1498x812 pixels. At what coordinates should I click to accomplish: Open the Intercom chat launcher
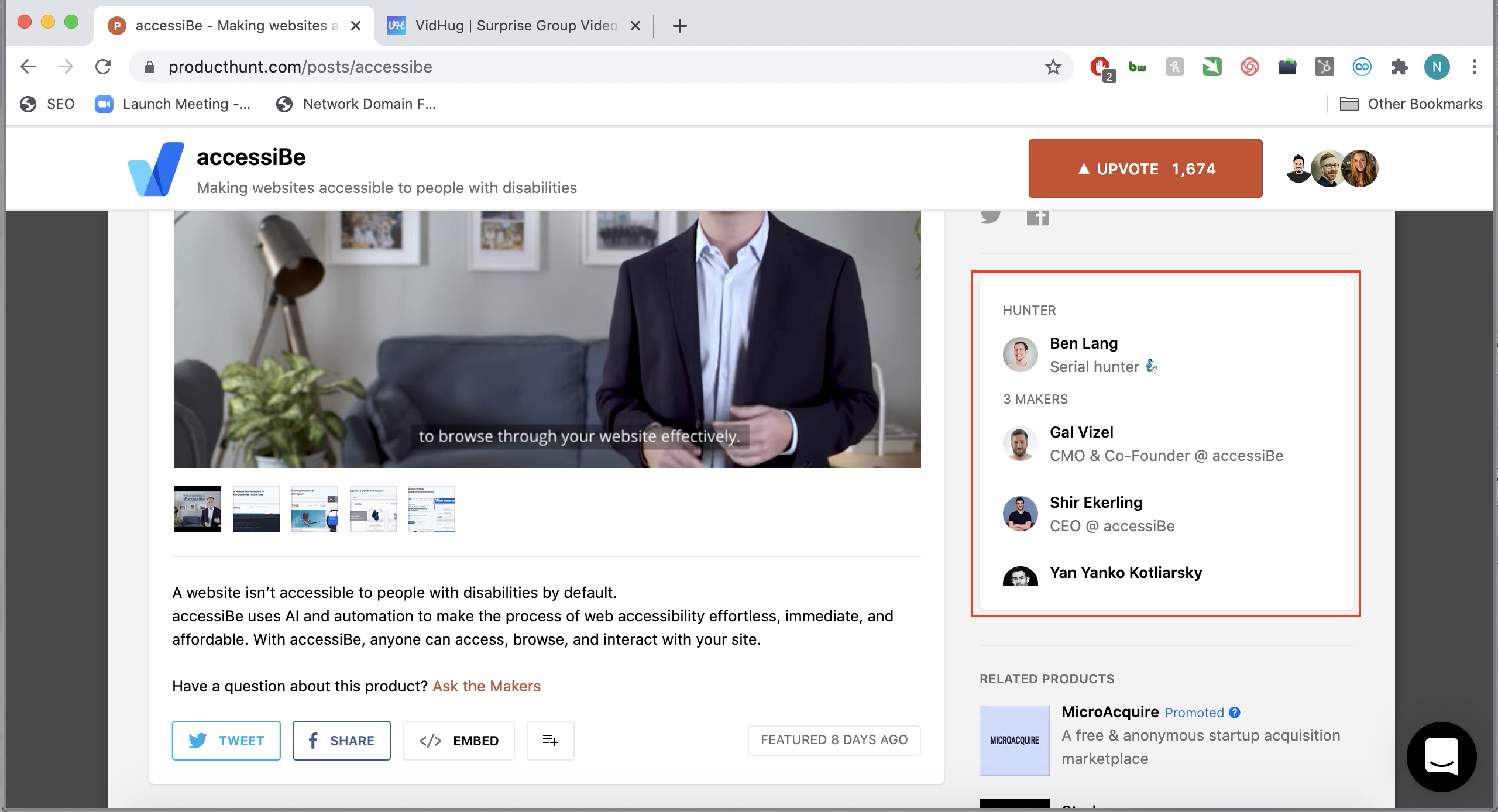1441,756
